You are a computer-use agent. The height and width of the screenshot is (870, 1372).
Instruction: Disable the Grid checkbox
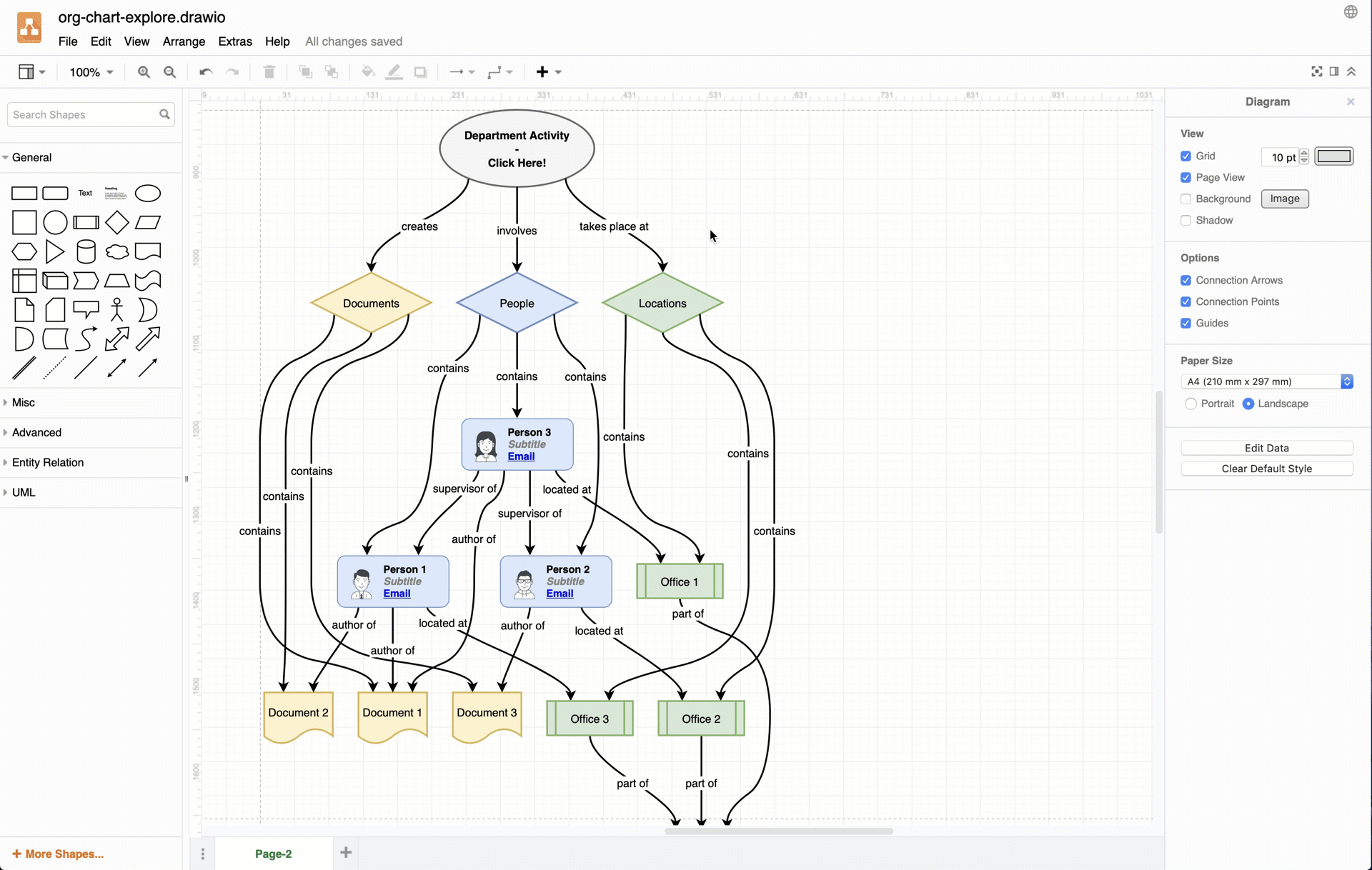pos(1185,156)
